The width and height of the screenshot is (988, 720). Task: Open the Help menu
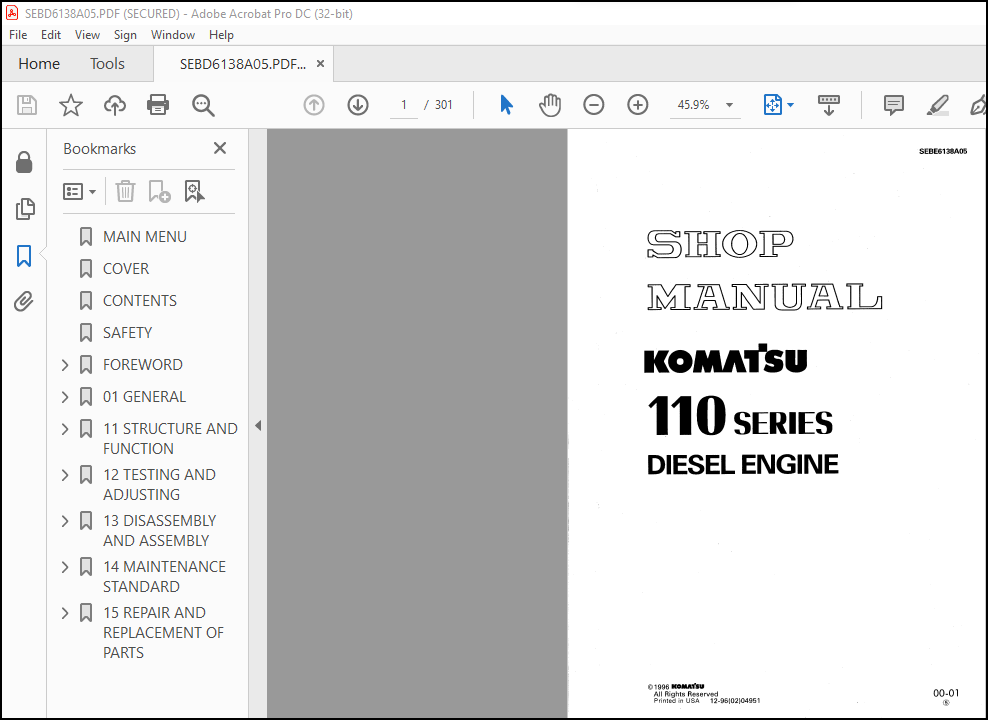pos(221,35)
